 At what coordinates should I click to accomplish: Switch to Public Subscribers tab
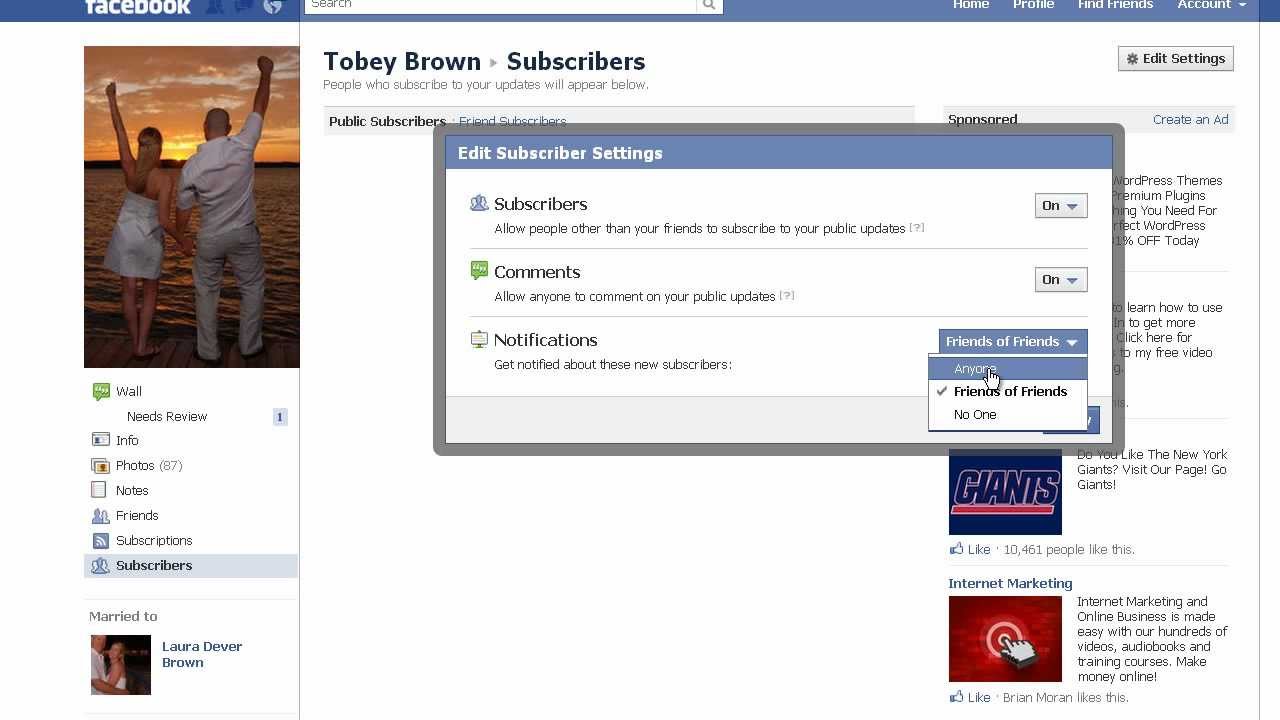387,121
